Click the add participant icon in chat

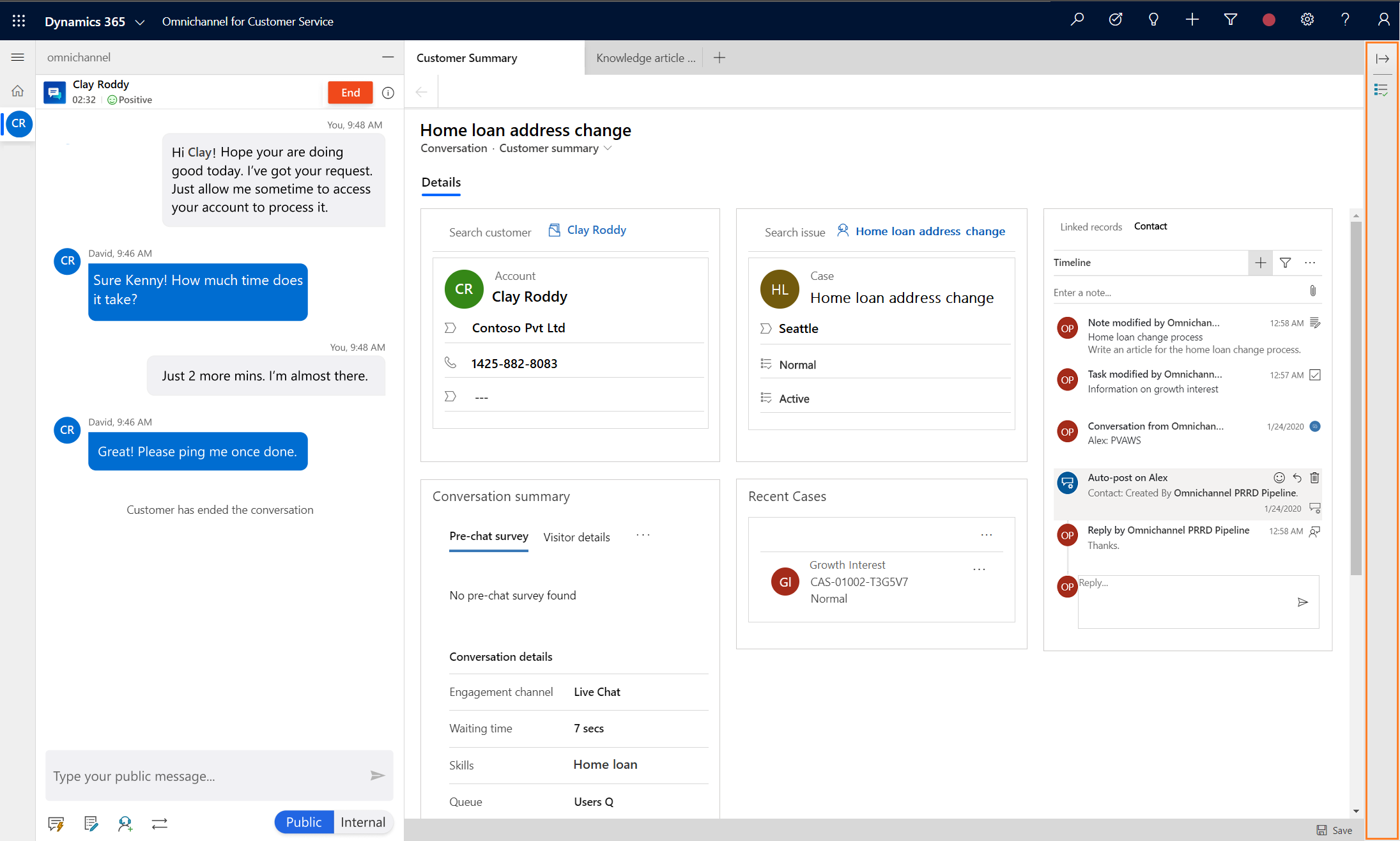coord(125,822)
